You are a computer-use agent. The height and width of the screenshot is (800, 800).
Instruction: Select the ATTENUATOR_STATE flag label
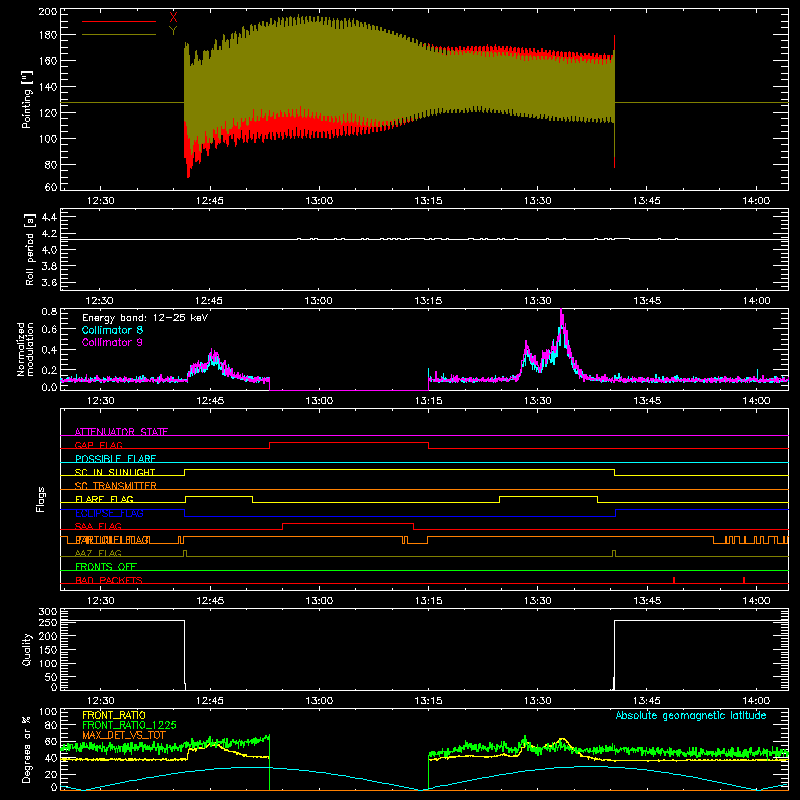[121, 432]
